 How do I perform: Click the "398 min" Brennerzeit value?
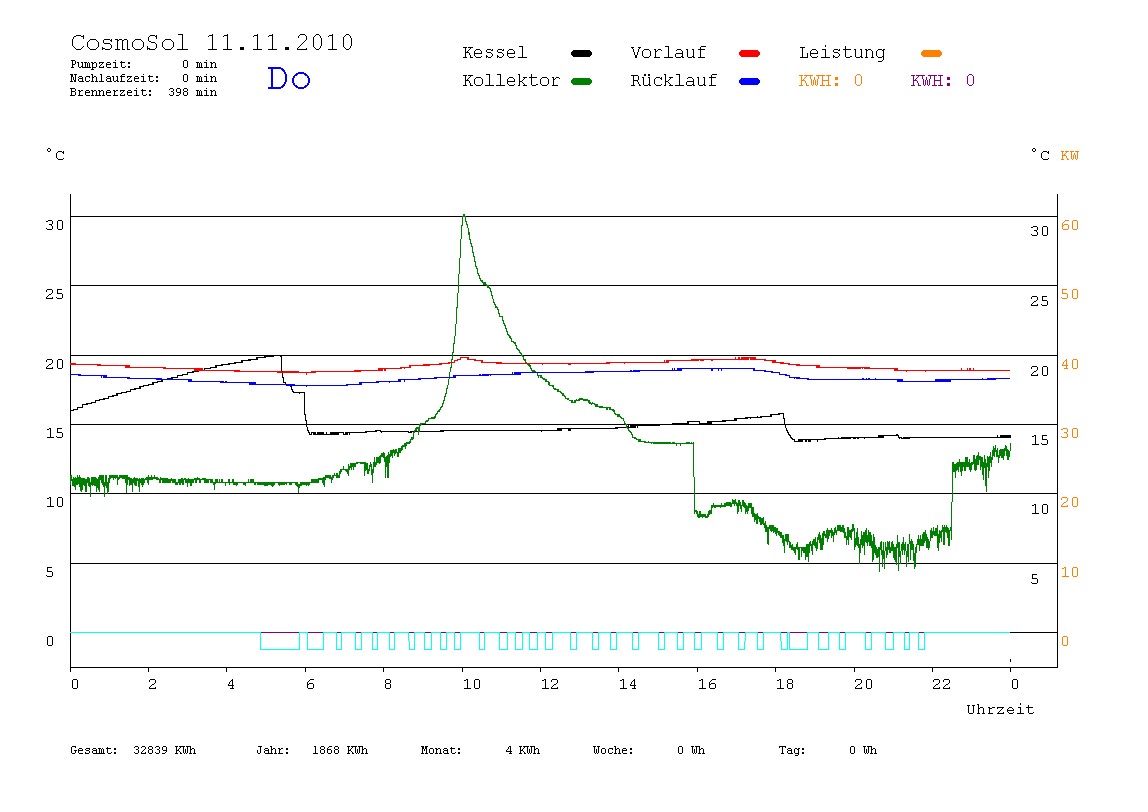pyautogui.click(x=193, y=92)
